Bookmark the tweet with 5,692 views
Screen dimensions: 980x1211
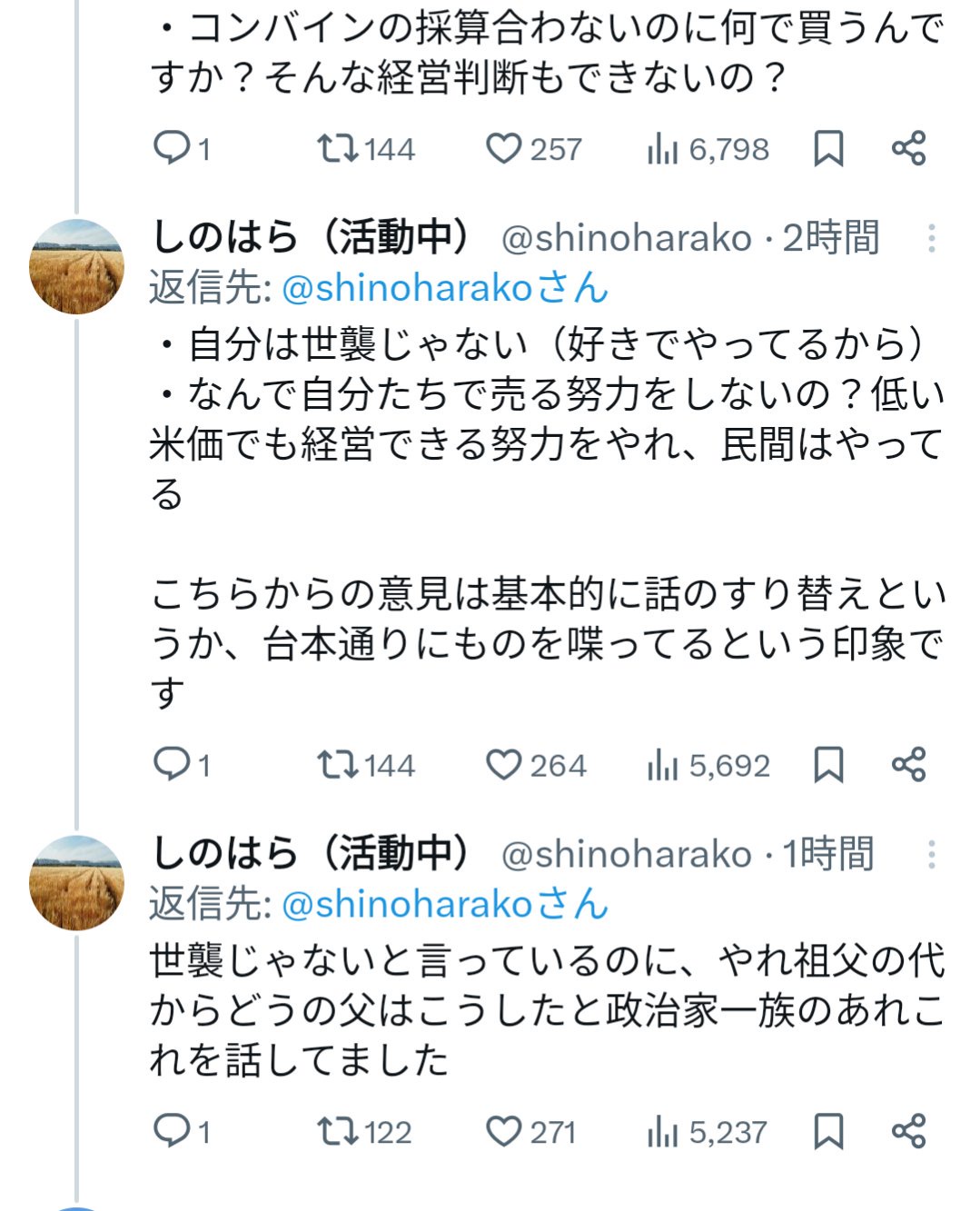pos(828,765)
